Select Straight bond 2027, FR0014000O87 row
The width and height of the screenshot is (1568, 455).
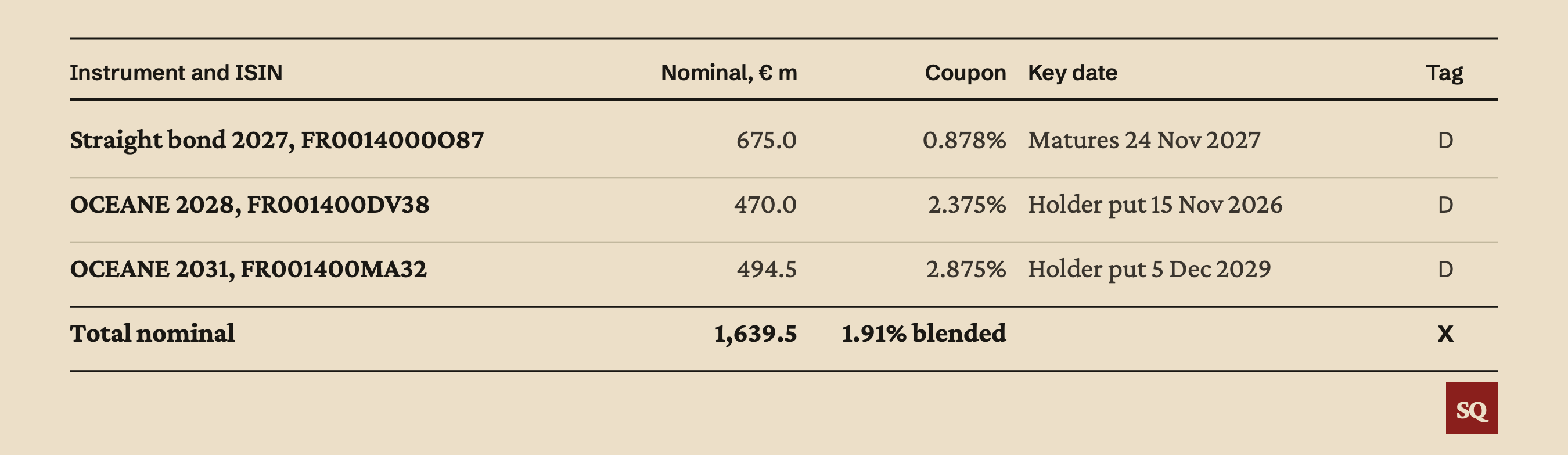click(x=784, y=140)
